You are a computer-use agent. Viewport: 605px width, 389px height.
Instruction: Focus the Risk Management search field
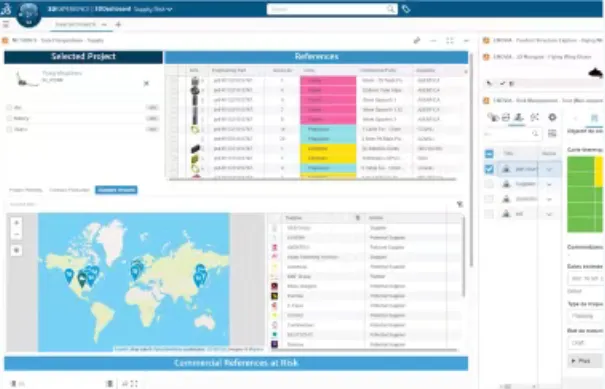pyautogui.click(x=512, y=134)
